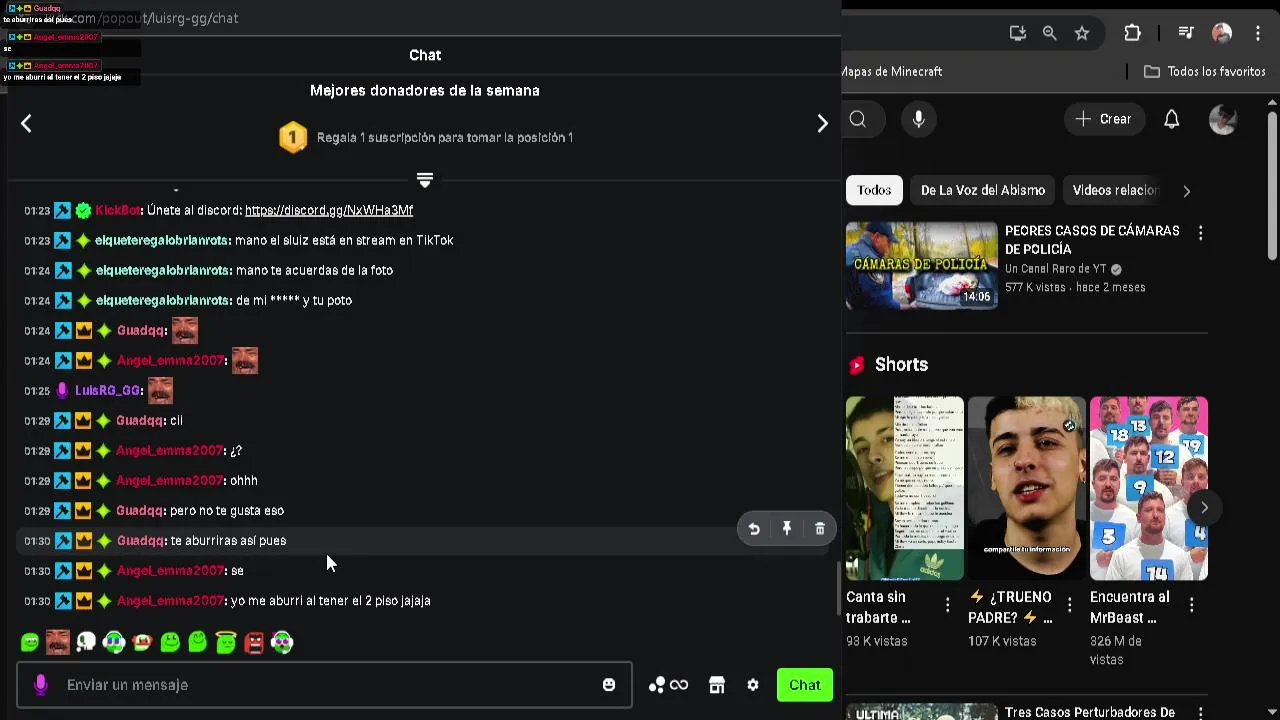Open 'Encuentra al MrBeast' short thumbnail
1280x720 pixels.
pyautogui.click(x=1149, y=488)
